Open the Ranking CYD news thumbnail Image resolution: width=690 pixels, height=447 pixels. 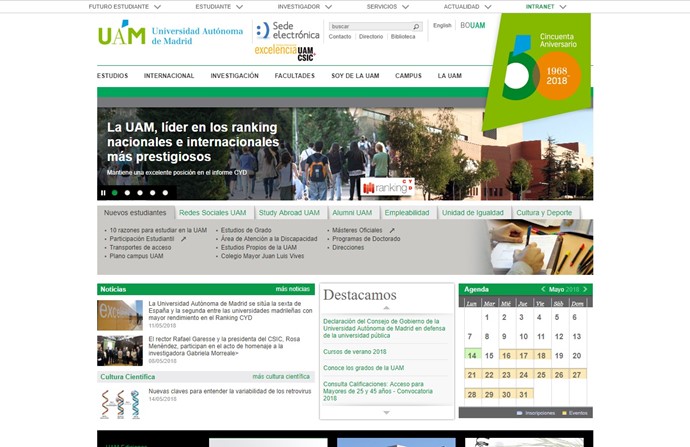pyautogui.click(x=120, y=315)
